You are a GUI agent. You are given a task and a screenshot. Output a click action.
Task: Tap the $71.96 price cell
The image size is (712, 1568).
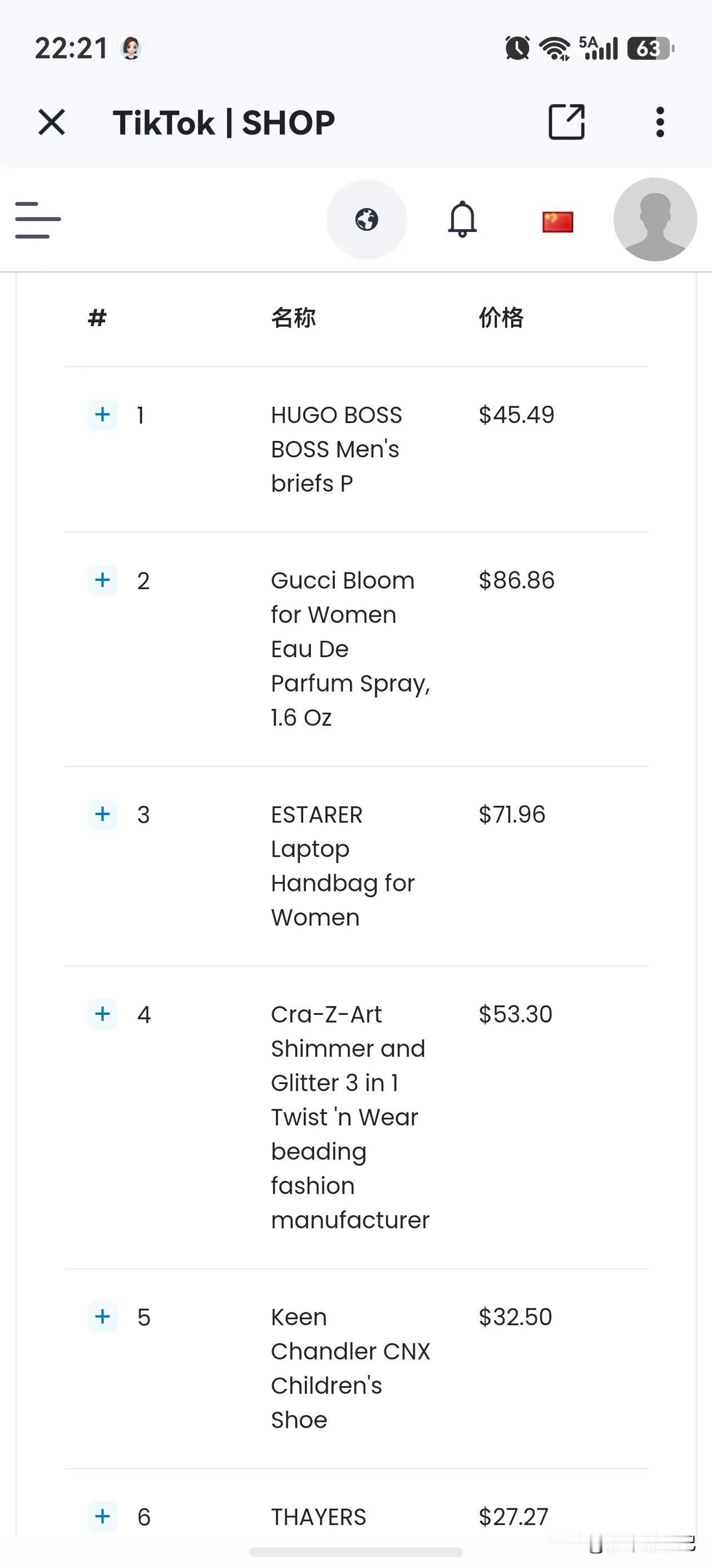tap(512, 815)
